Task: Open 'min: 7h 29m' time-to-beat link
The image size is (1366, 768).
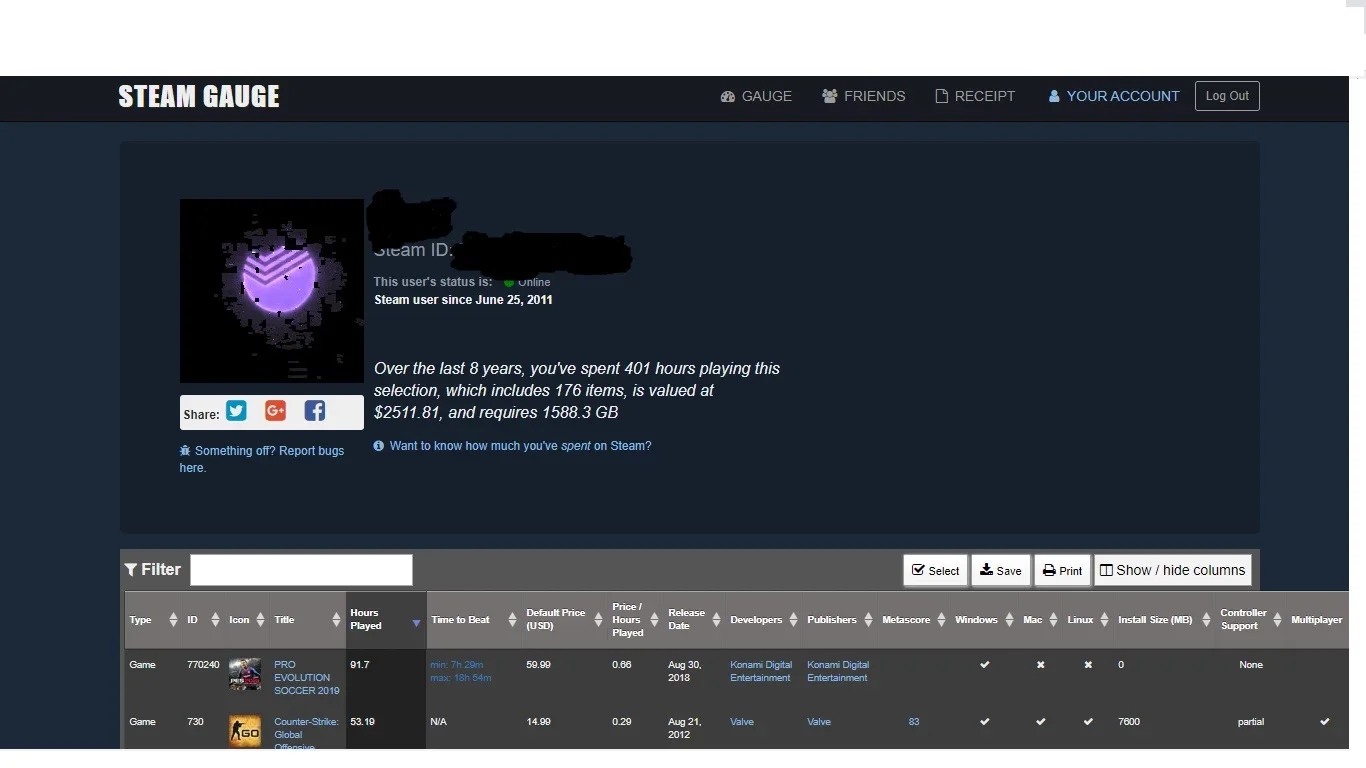Action: pyautogui.click(x=457, y=665)
